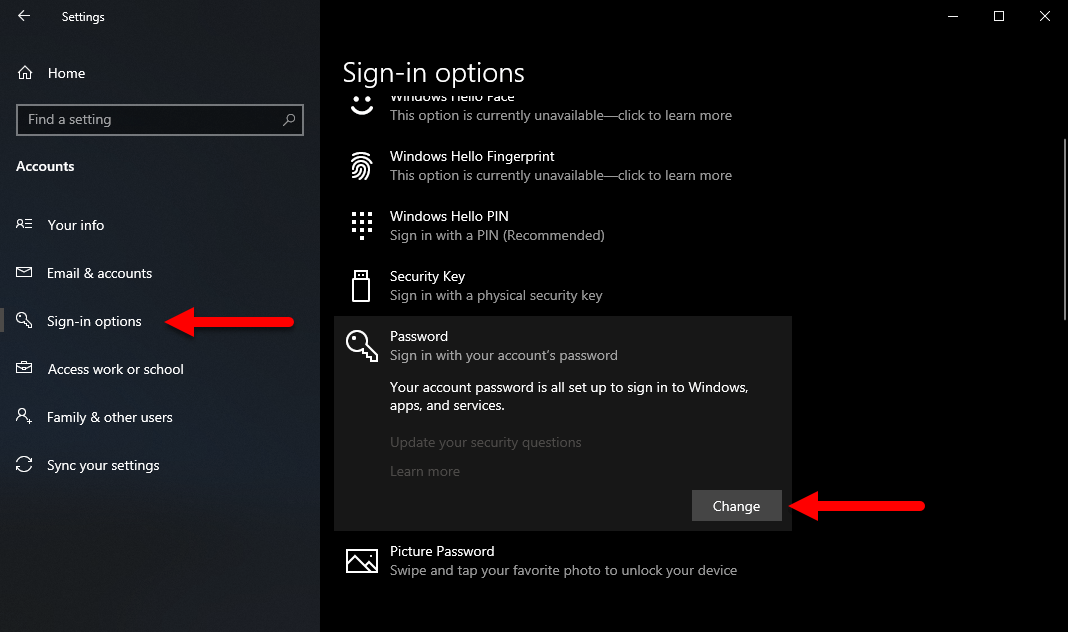
Task: Click the Security Key USB icon
Action: click(361, 285)
